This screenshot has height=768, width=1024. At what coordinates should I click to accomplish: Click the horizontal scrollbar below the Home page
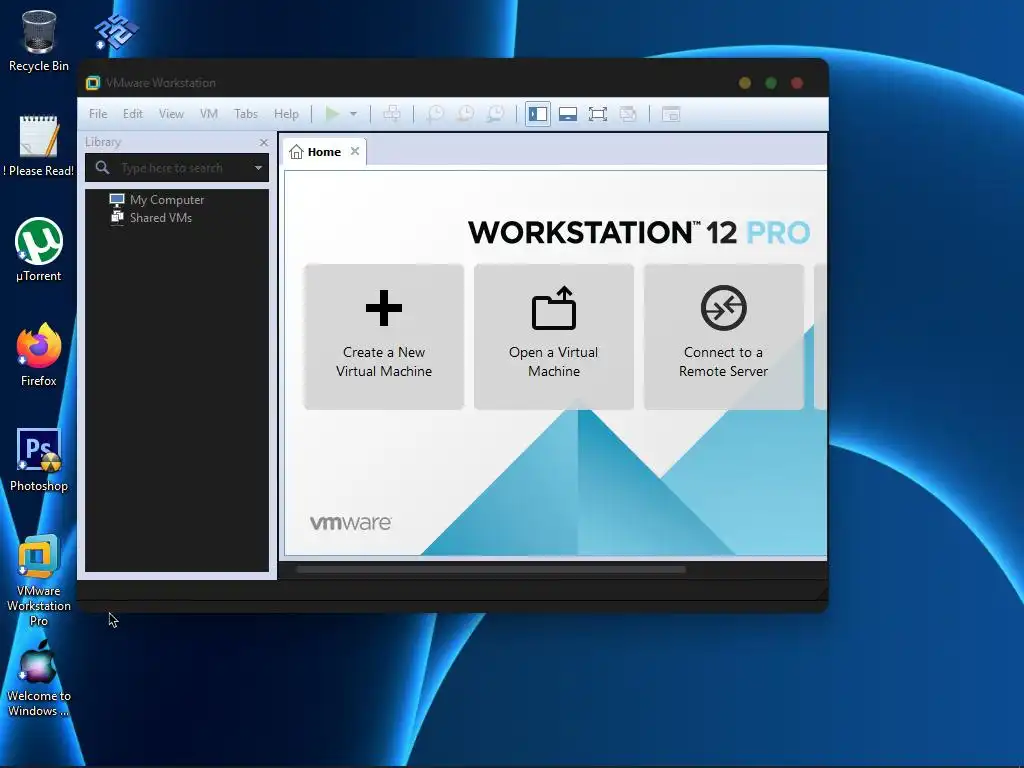[x=491, y=569]
